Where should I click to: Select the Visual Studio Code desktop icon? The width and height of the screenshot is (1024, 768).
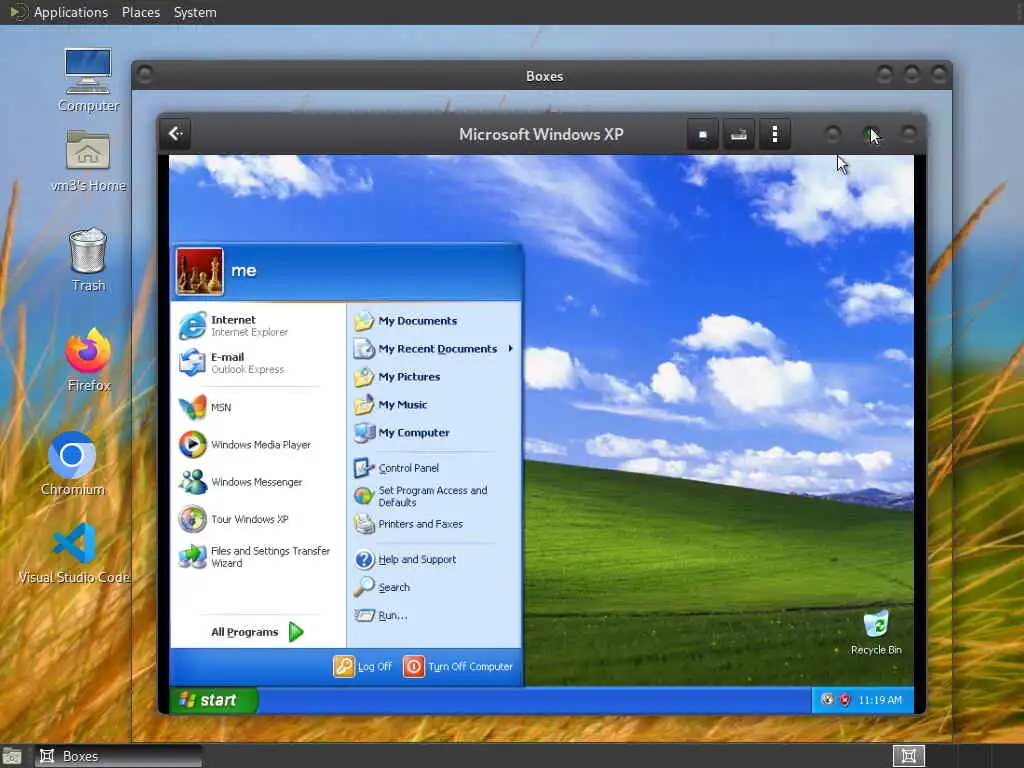click(74, 553)
